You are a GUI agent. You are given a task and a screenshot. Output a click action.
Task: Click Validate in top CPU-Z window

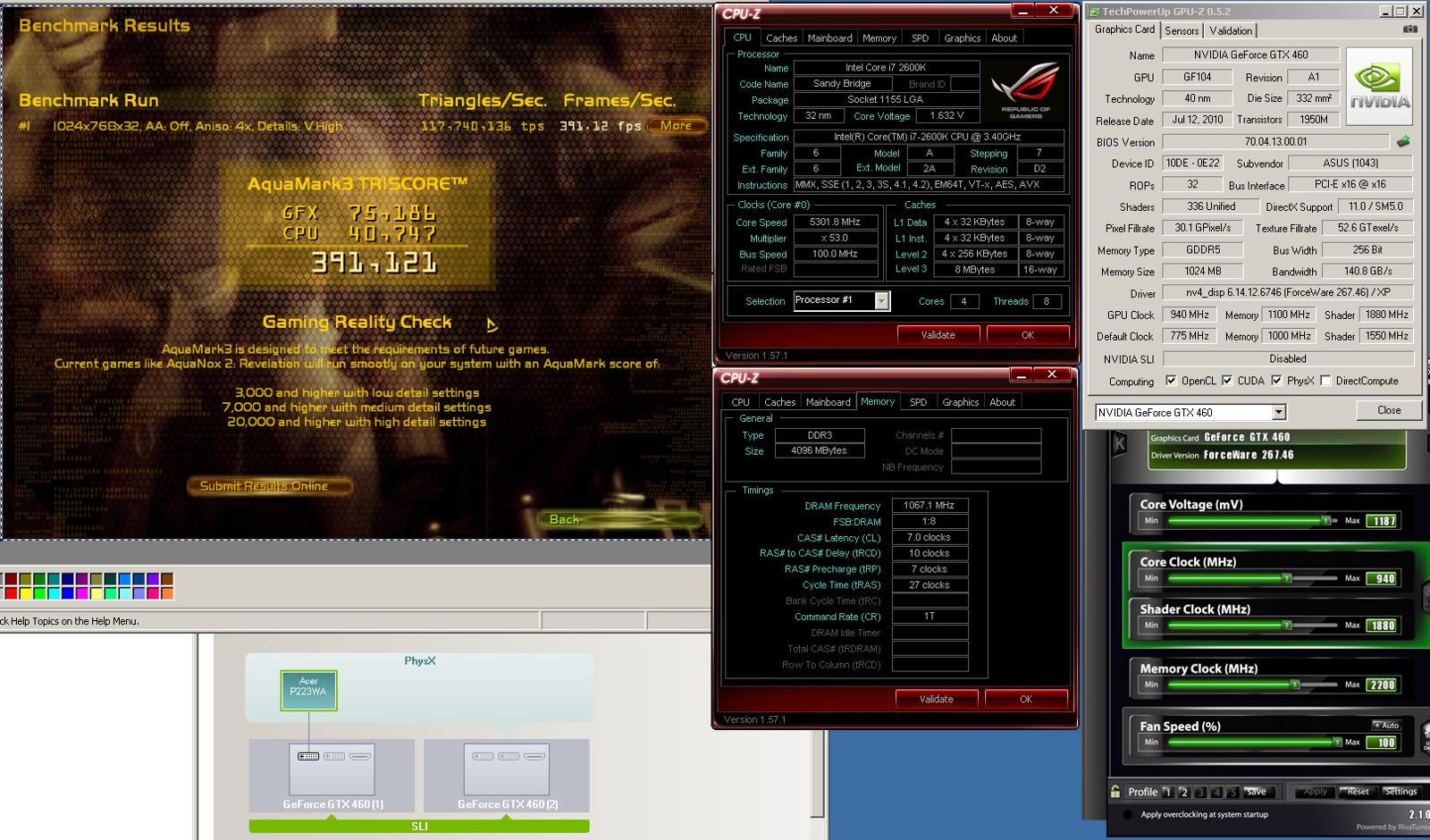pyautogui.click(x=938, y=335)
